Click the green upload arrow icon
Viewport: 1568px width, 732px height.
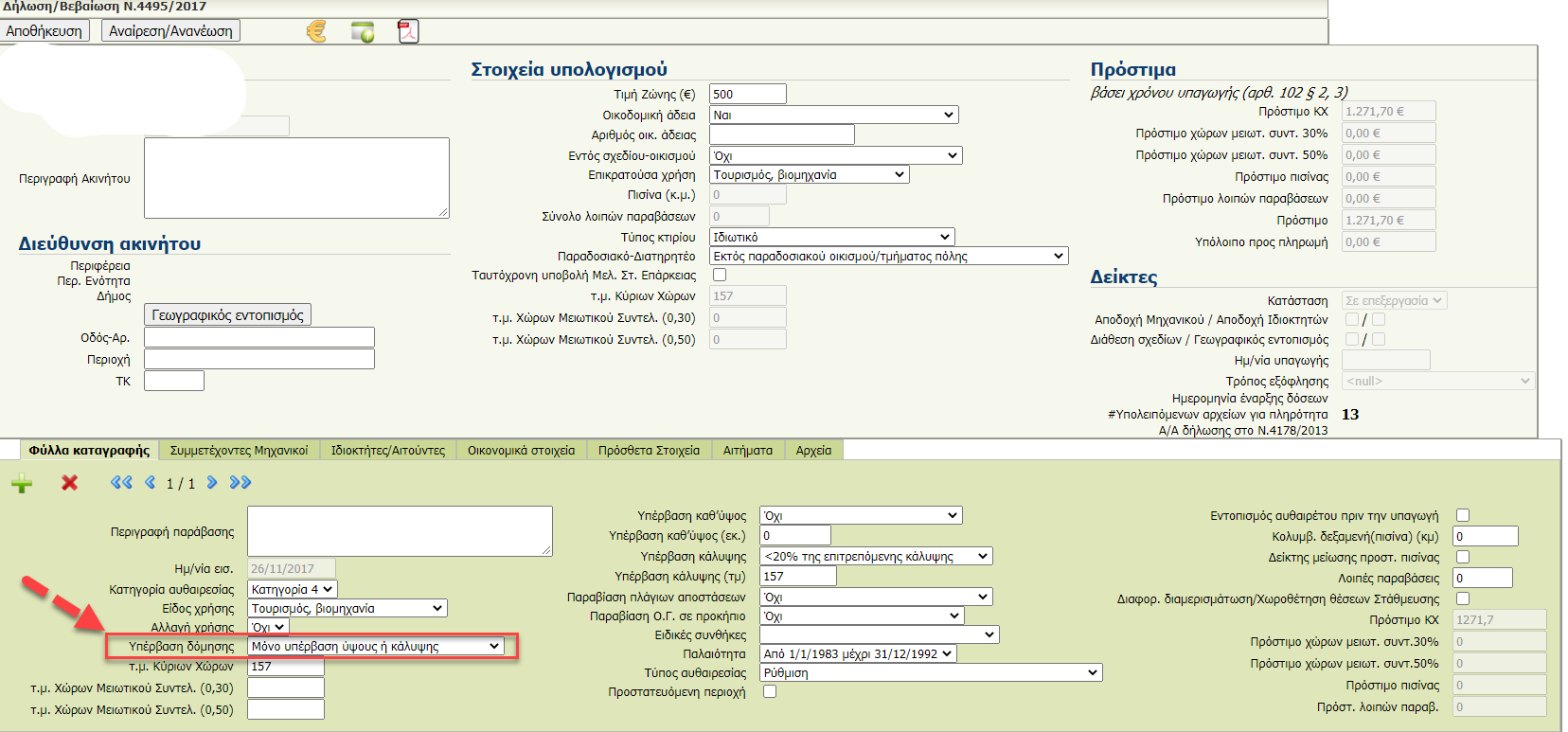pos(363,31)
